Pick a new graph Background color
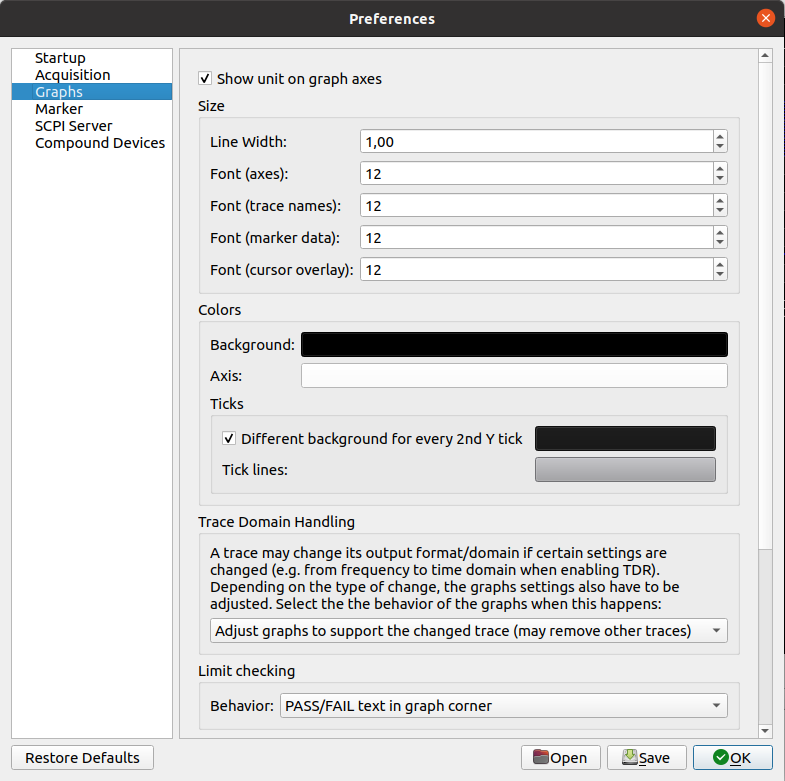 tap(514, 344)
